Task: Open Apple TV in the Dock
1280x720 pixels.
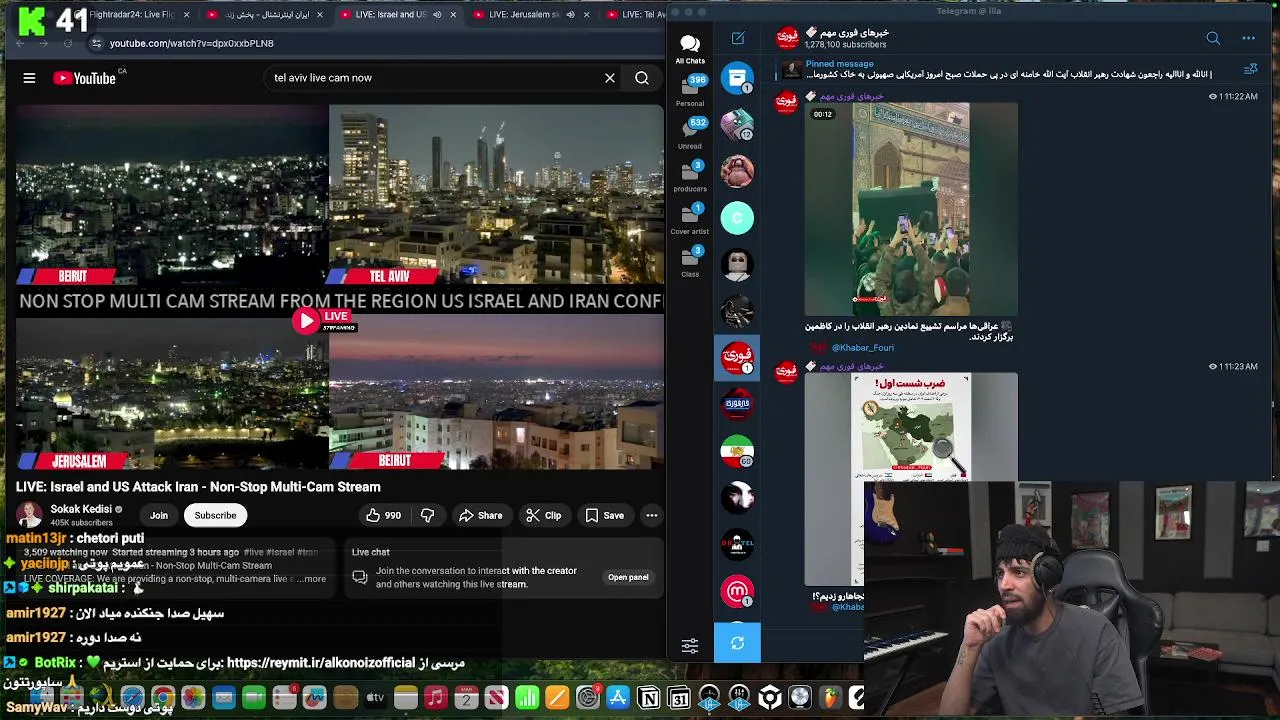Action: pos(375,698)
